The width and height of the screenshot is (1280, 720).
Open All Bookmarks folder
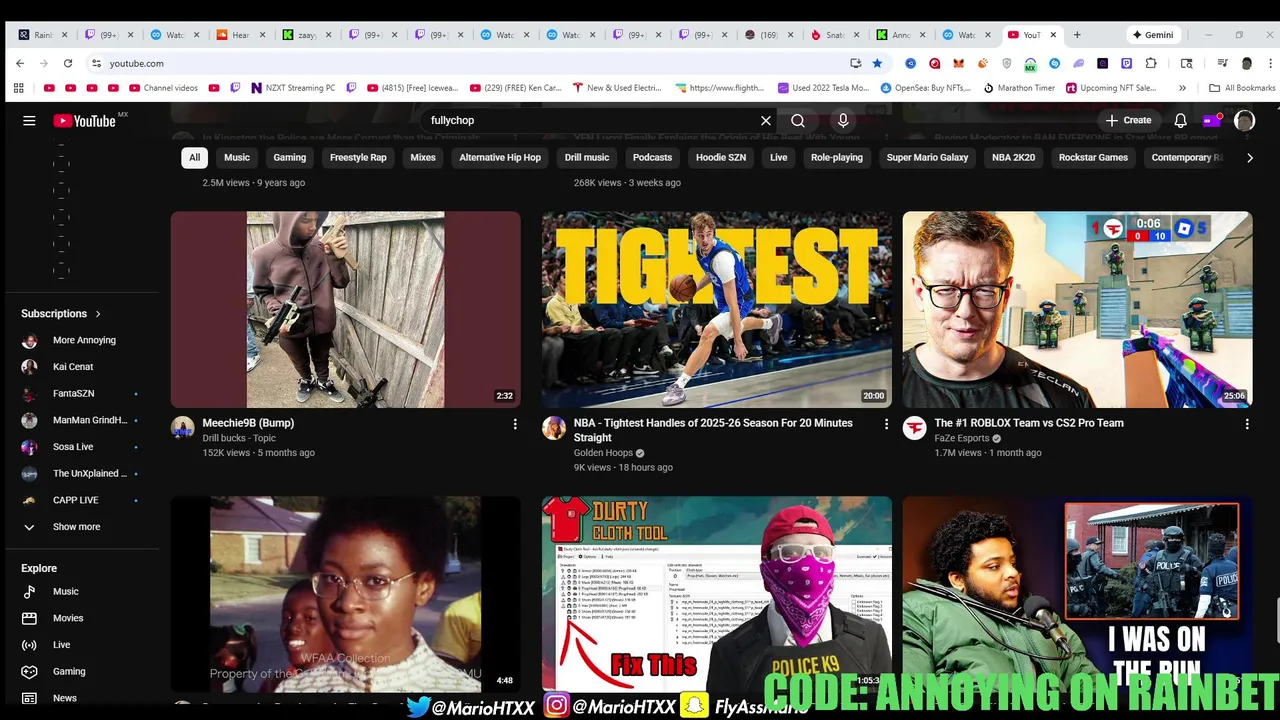pyautogui.click(x=1242, y=88)
